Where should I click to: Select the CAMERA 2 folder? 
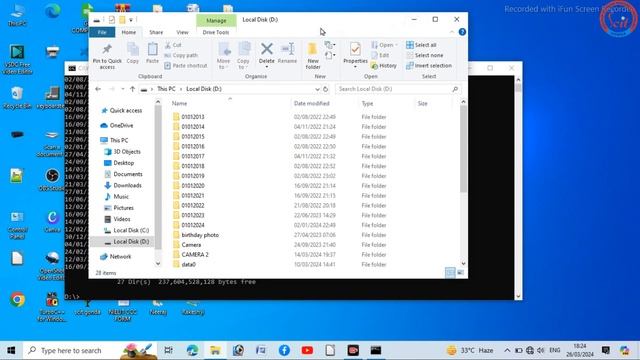pyautogui.click(x=191, y=255)
